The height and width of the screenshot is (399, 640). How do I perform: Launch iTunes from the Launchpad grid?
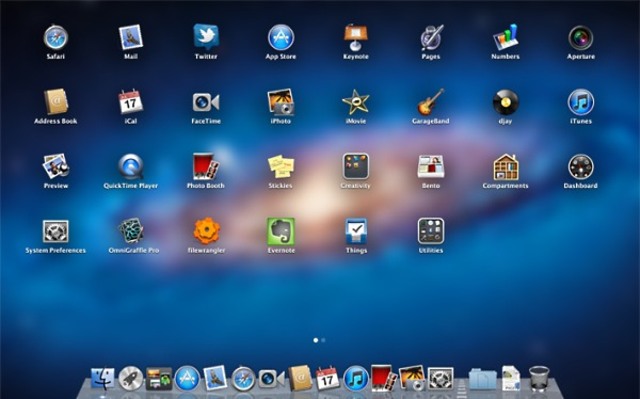point(581,102)
